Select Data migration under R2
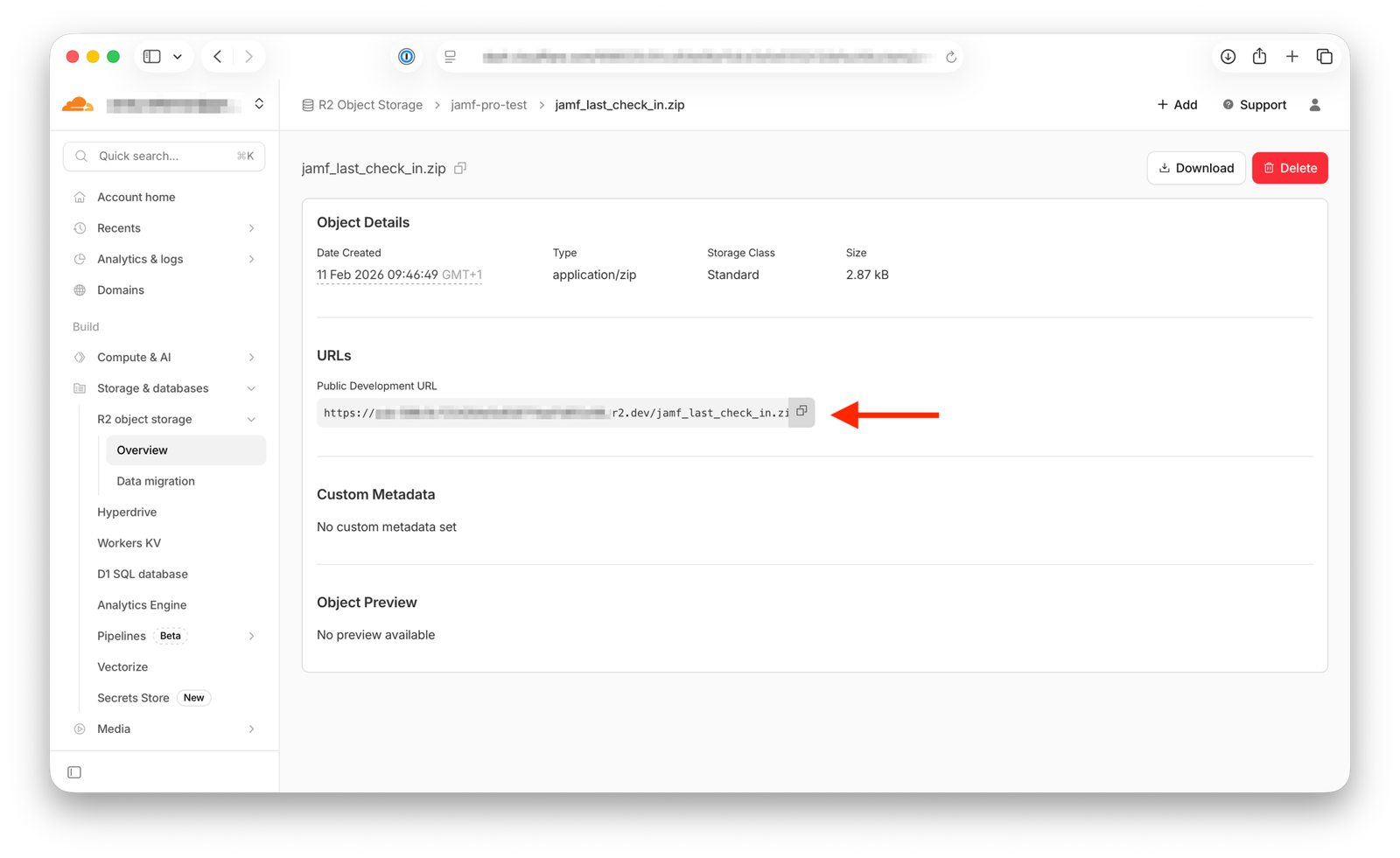 [x=156, y=481]
